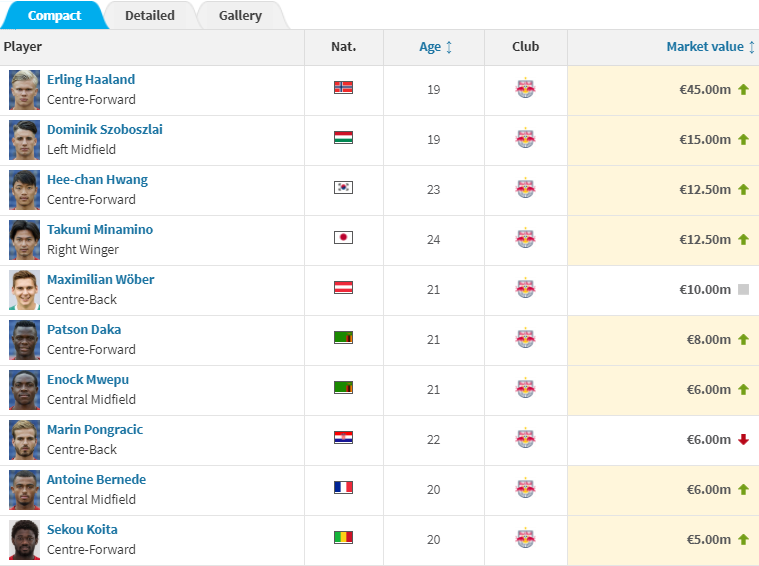Click the club crest in Wöber's row
759x566 pixels.
tap(525, 289)
